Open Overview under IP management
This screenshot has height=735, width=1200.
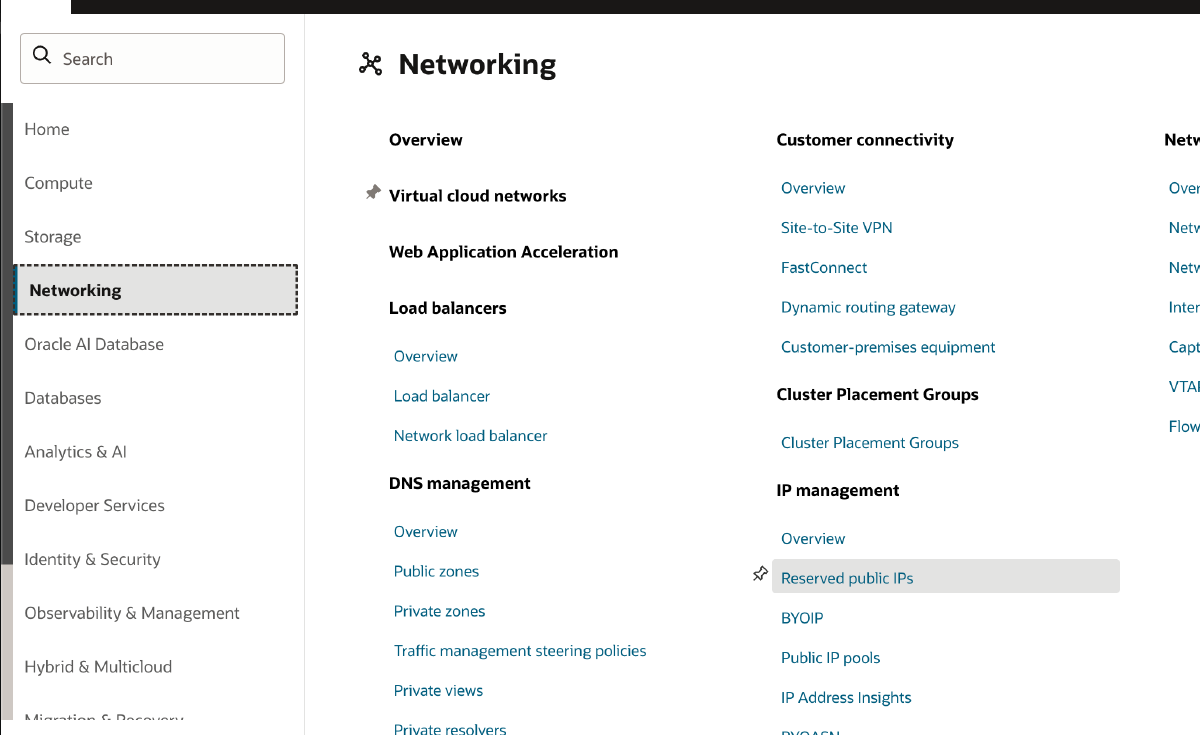click(x=813, y=538)
